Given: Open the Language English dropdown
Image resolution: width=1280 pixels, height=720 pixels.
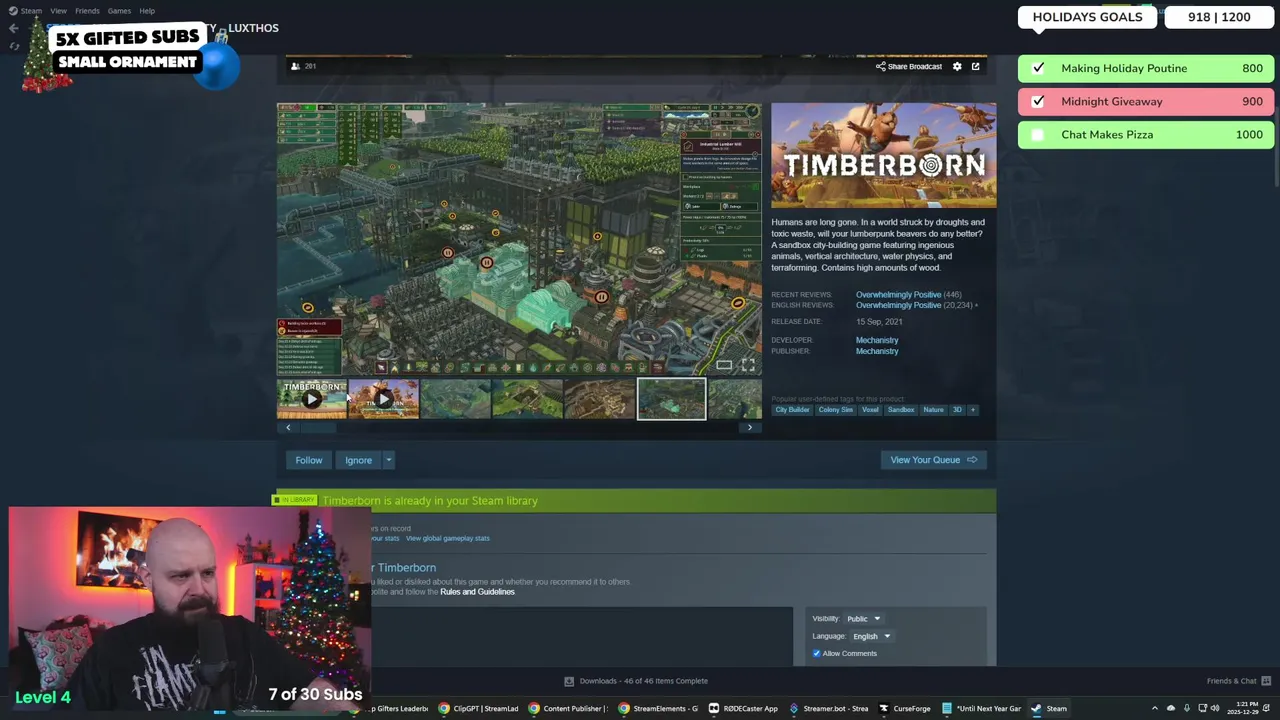Looking at the screenshot, I should click(x=871, y=636).
